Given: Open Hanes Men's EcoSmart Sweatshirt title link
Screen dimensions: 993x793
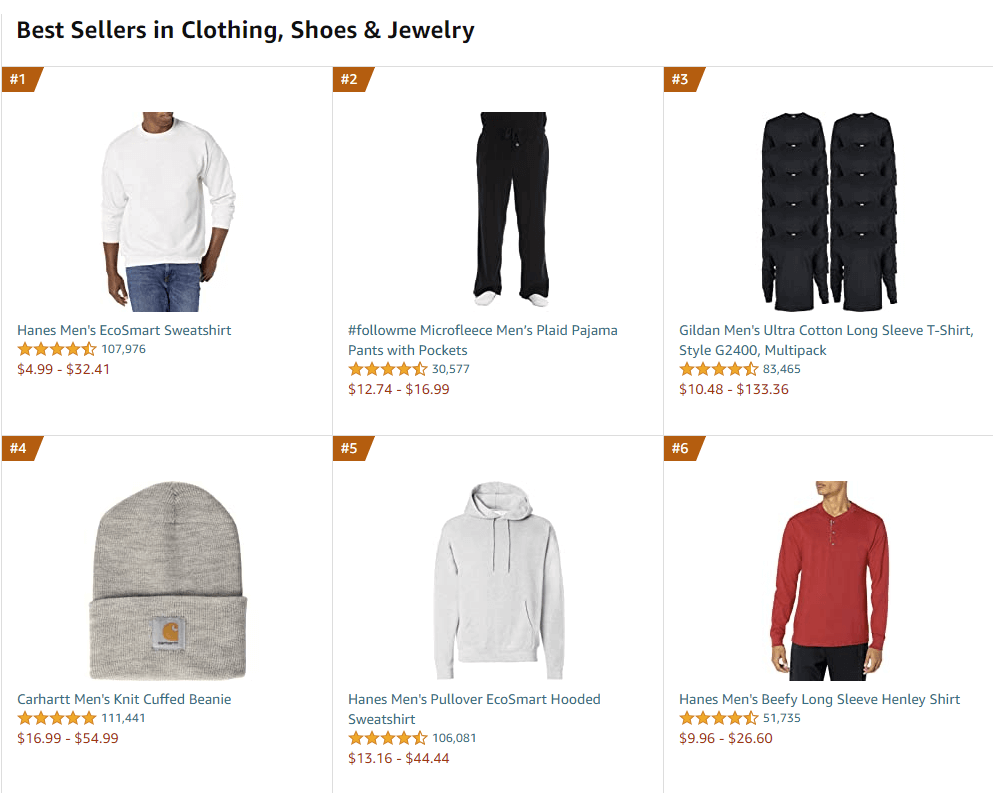Looking at the screenshot, I should [x=124, y=330].
